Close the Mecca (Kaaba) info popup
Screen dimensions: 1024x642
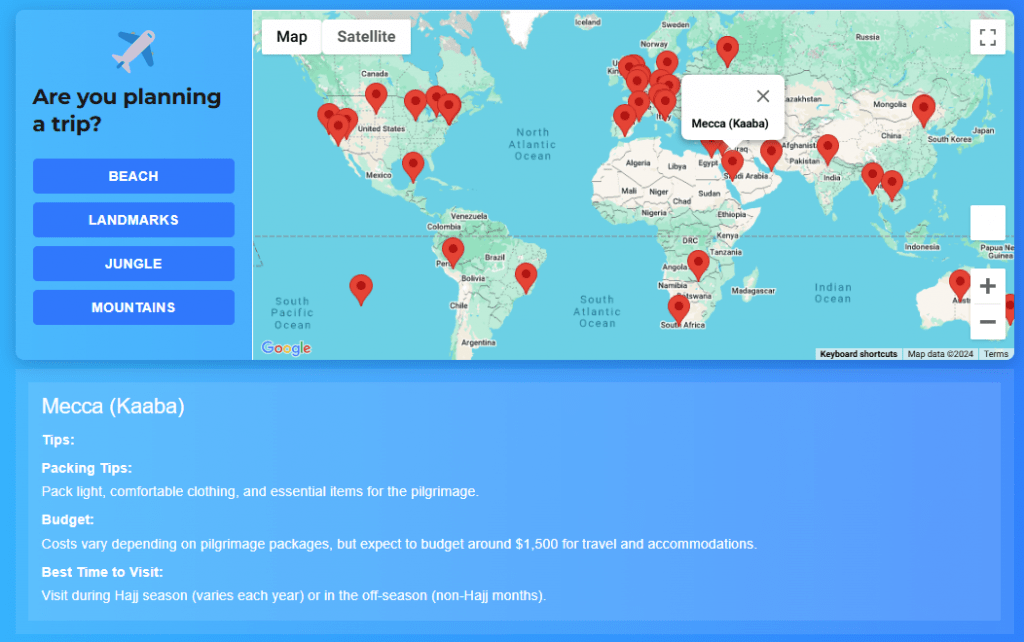pos(763,96)
